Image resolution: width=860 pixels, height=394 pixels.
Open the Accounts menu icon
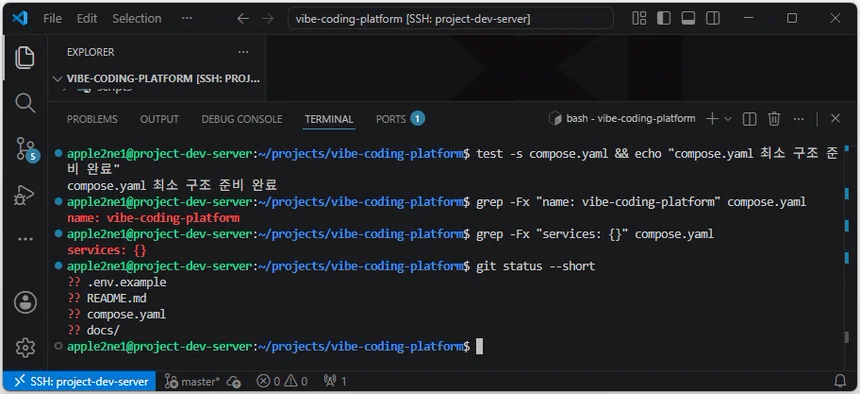(x=25, y=302)
